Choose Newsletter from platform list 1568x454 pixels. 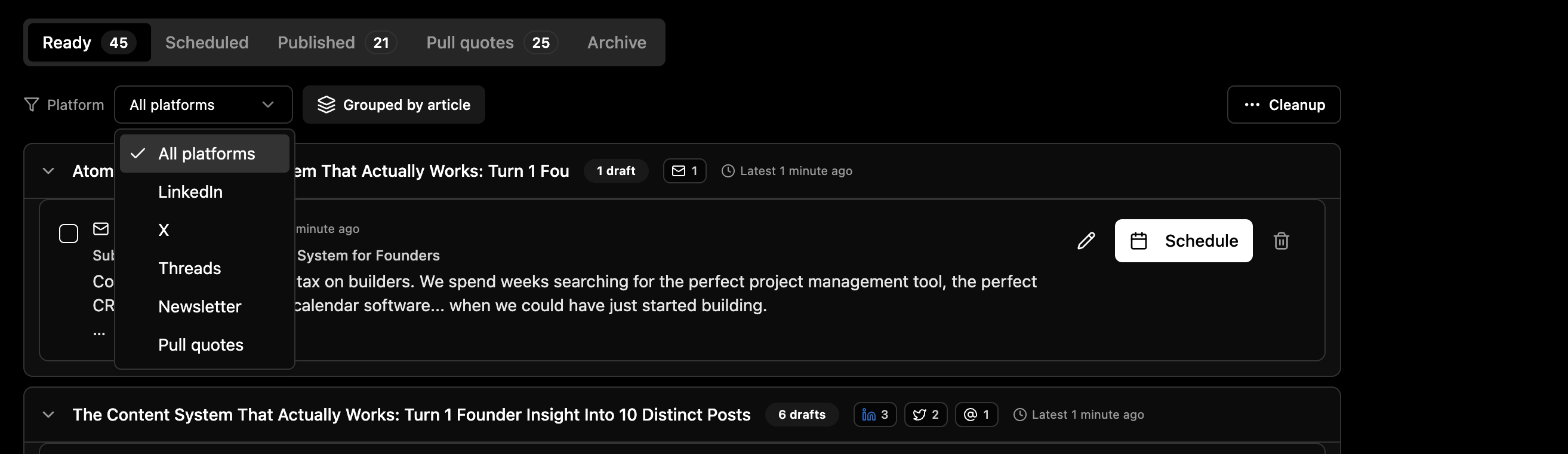205,306
